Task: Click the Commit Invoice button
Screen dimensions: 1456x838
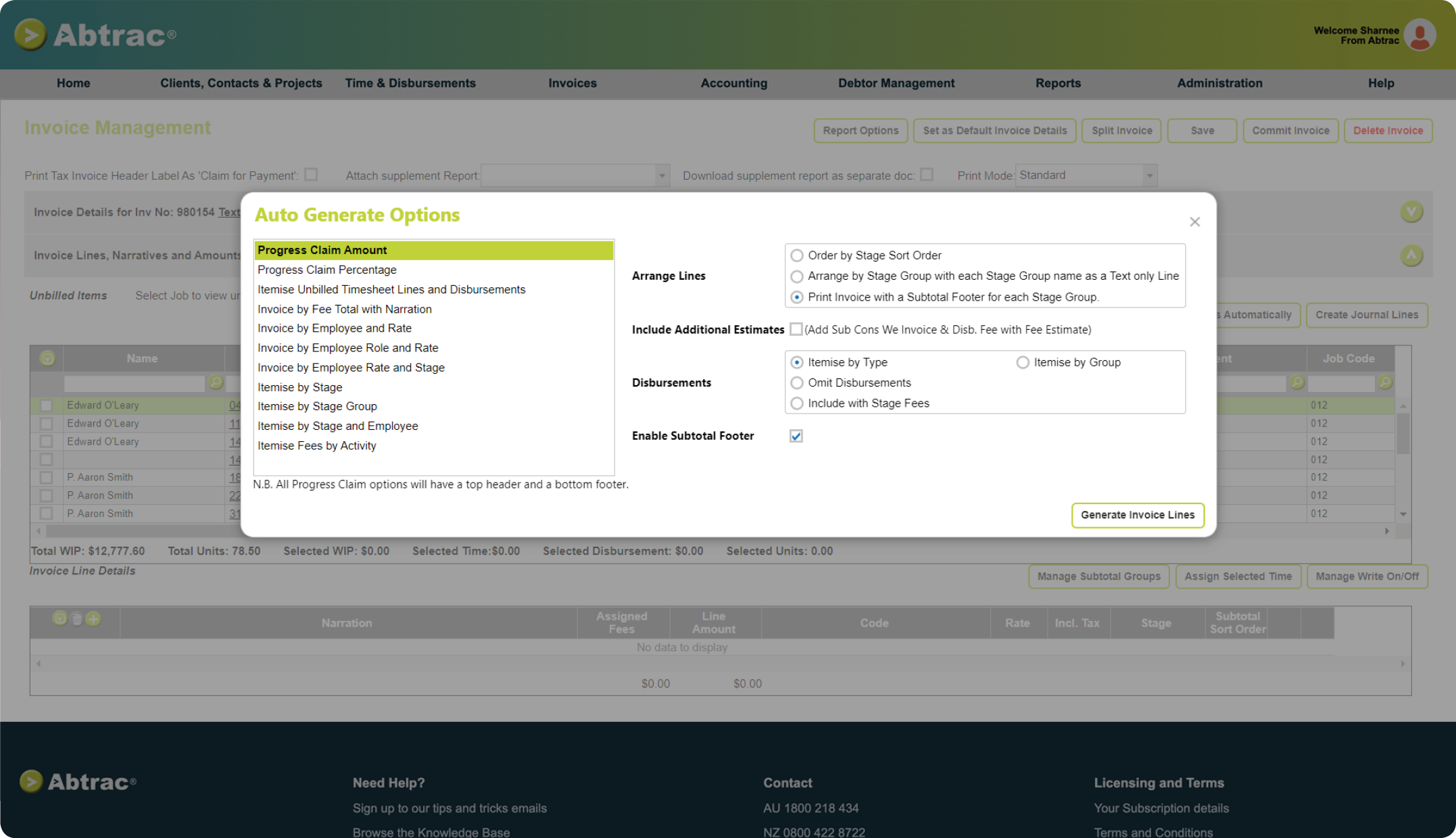Action: coord(1290,131)
